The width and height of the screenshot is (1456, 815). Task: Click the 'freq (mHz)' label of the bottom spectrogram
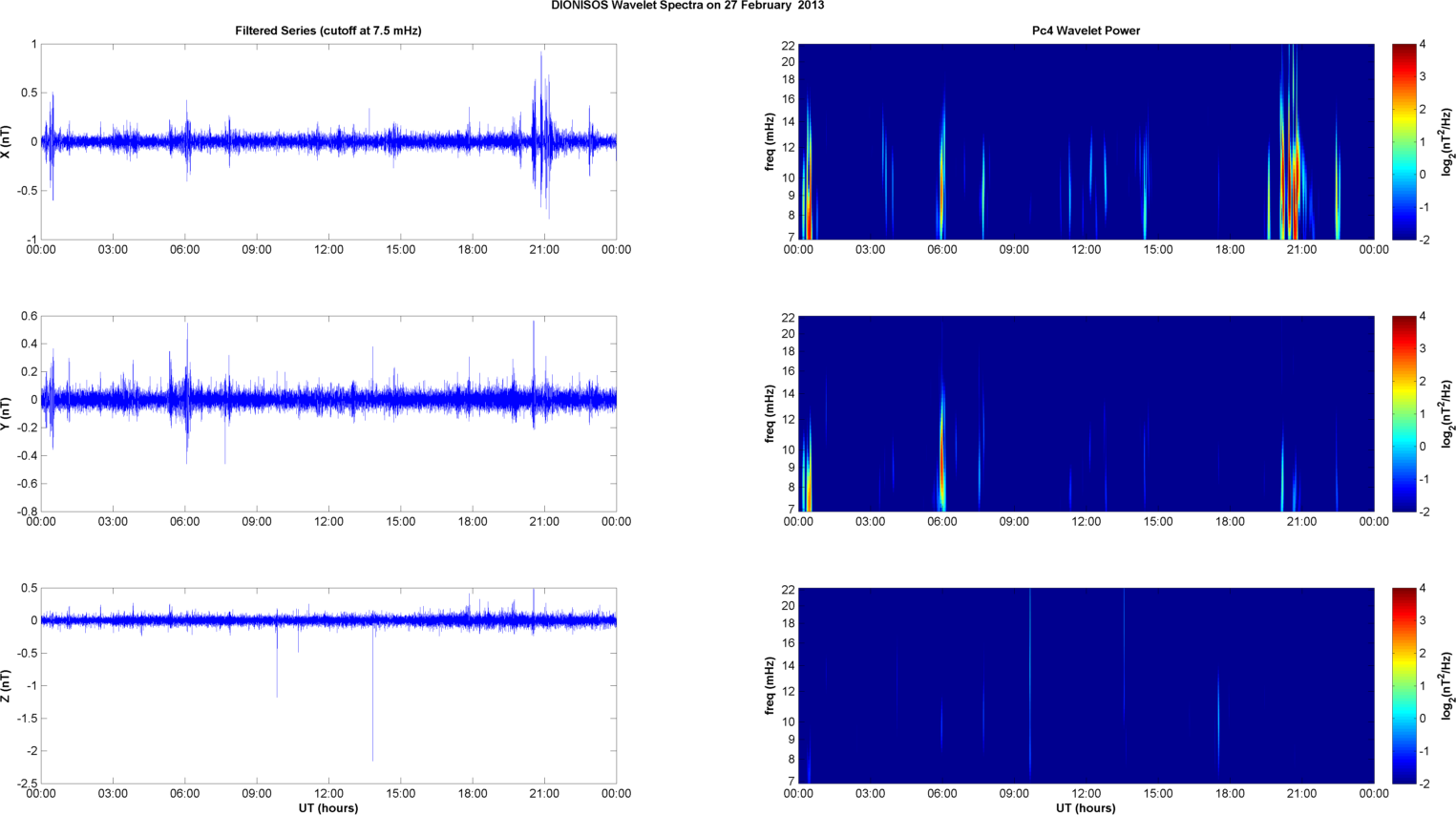(770, 685)
